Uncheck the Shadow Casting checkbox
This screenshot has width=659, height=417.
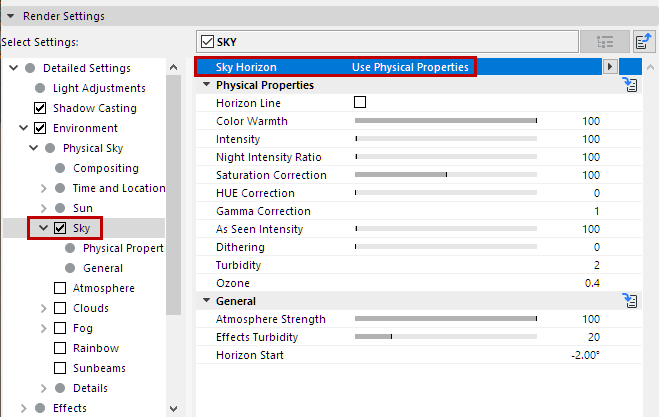pos(40,108)
